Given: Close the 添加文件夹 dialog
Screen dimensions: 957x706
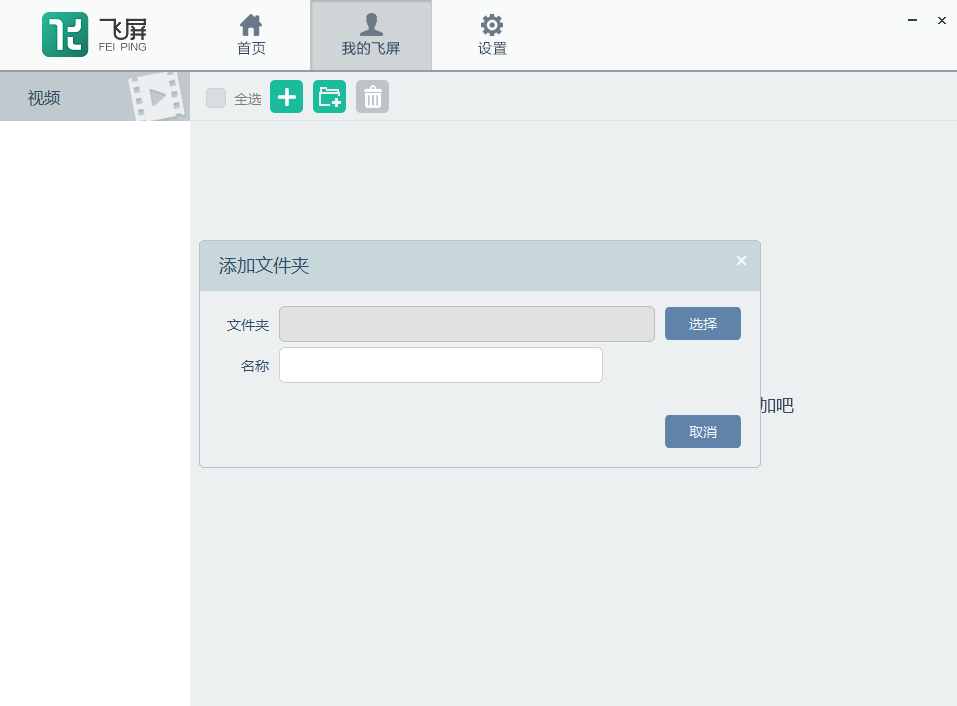Looking at the screenshot, I should pyautogui.click(x=741, y=261).
